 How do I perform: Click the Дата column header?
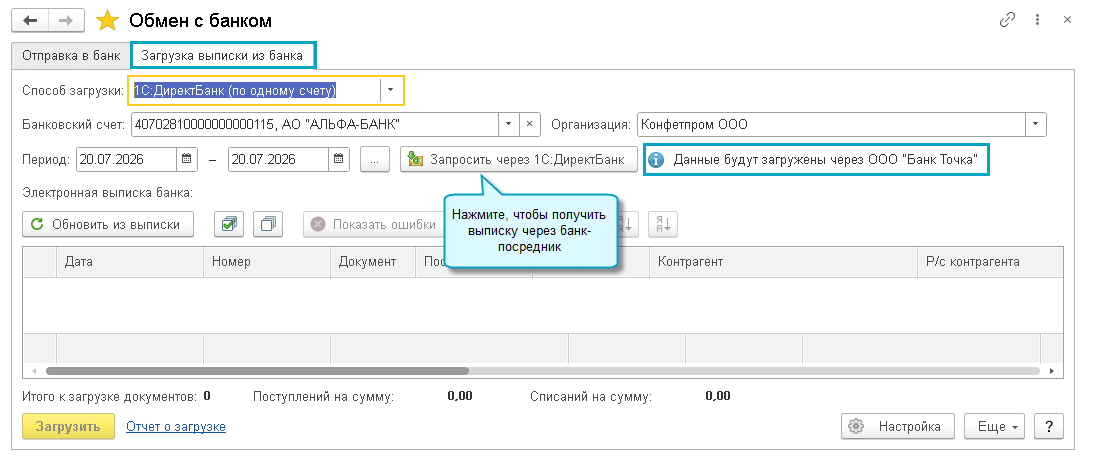pos(130,262)
